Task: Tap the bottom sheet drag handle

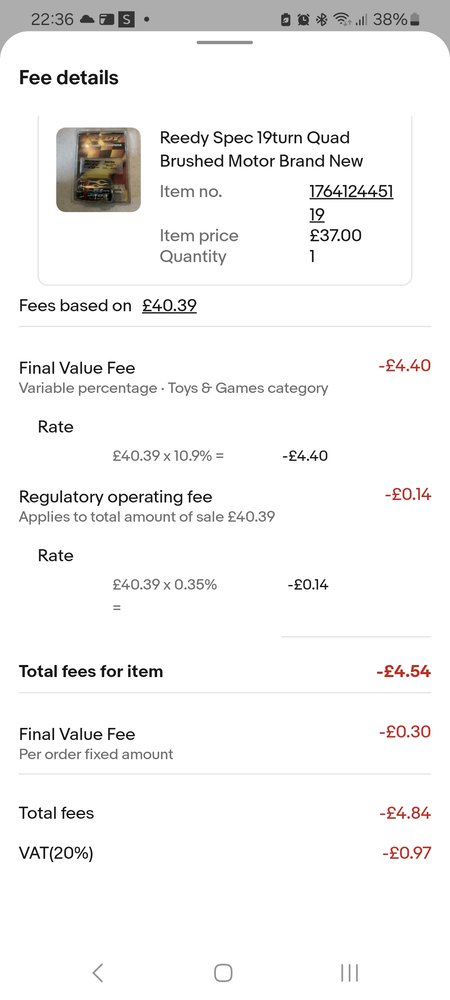Action: tap(224, 43)
